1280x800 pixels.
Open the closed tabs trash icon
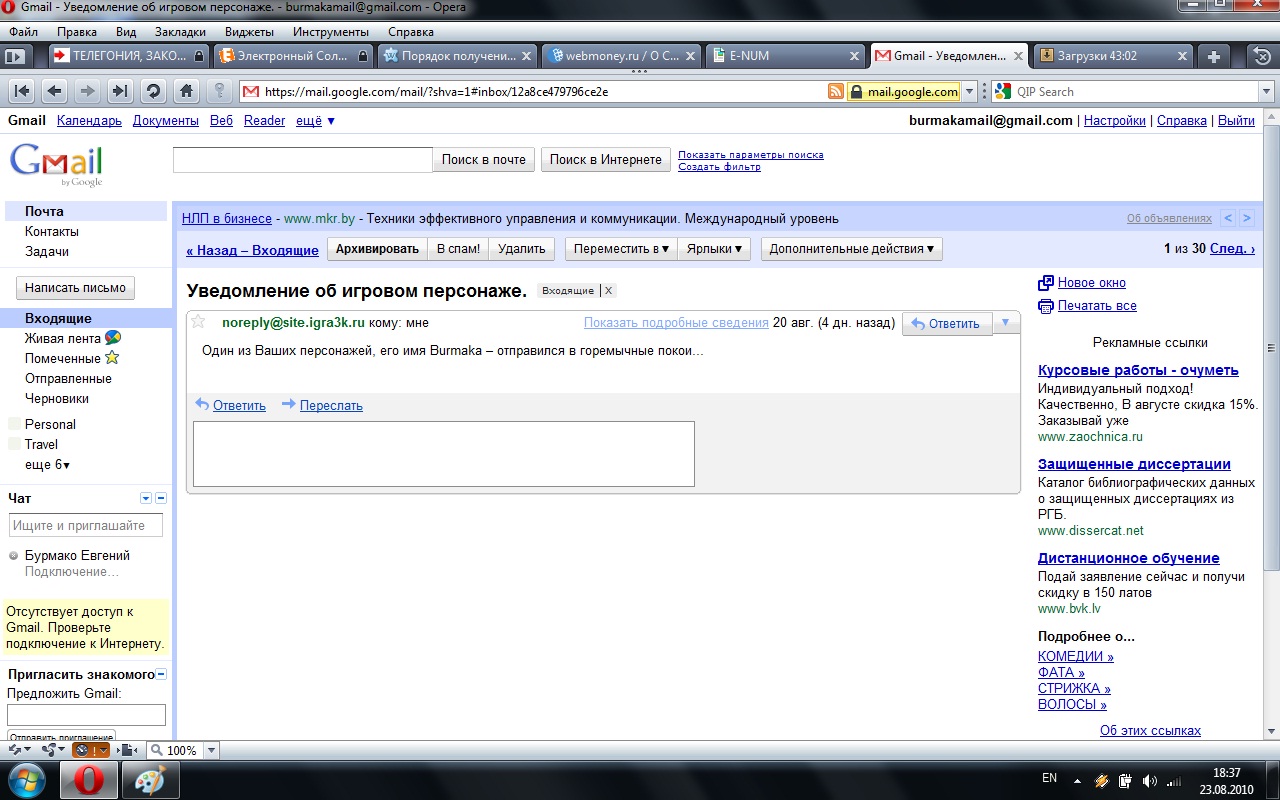tap(1262, 56)
